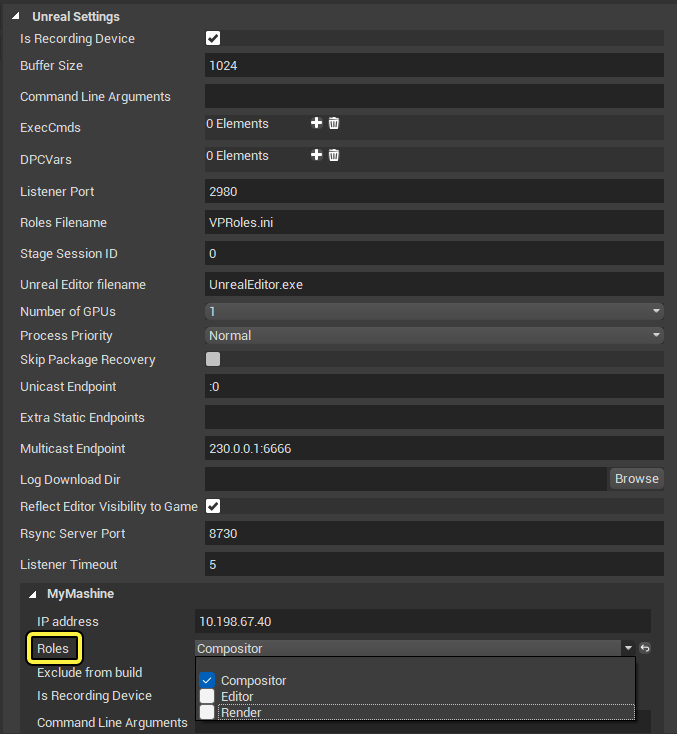Image resolution: width=677 pixels, height=734 pixels.
Task: Edit the Stage Session ID field
Action: click(x=434, y=253)
